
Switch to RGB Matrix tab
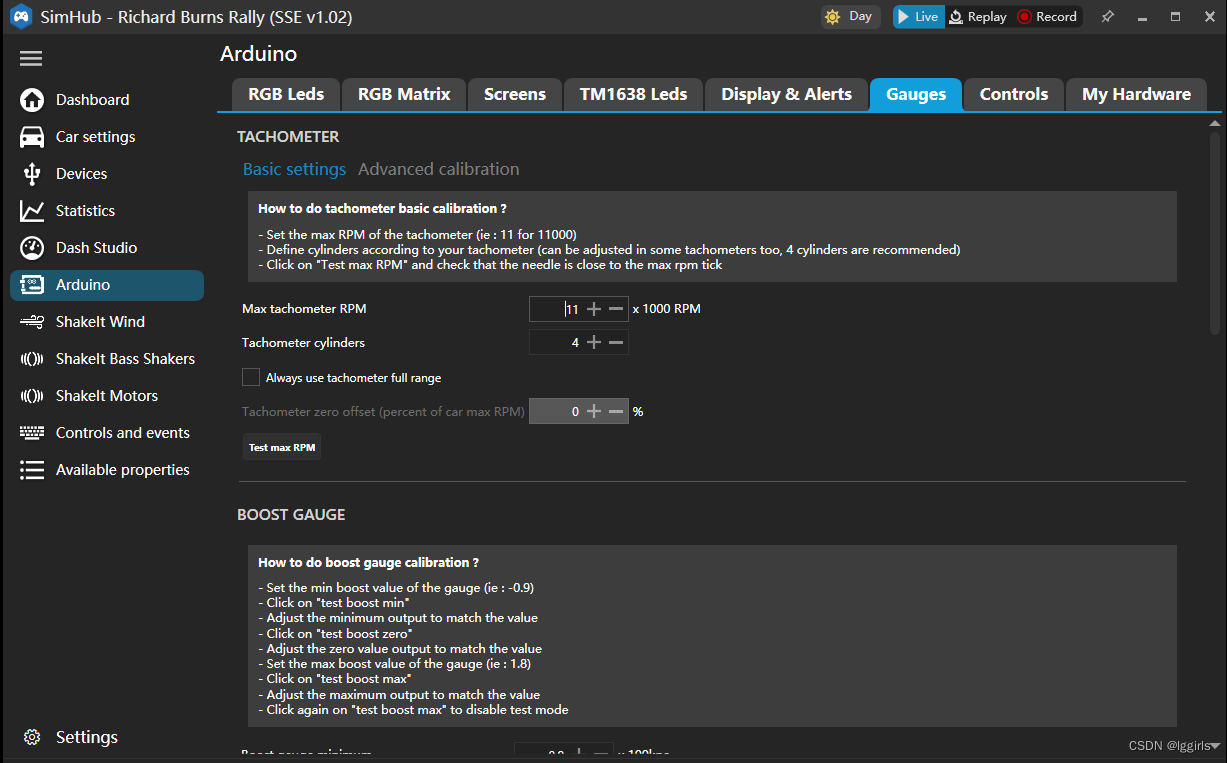click(x=404, y=94)
